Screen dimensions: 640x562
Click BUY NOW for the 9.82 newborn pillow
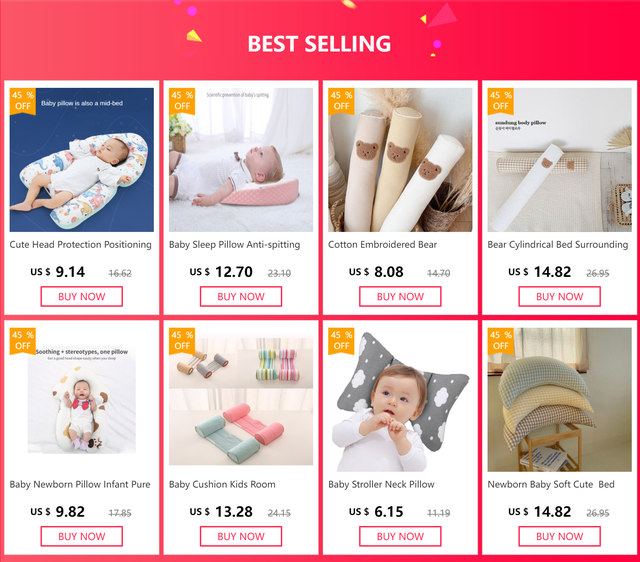(82, 536)
